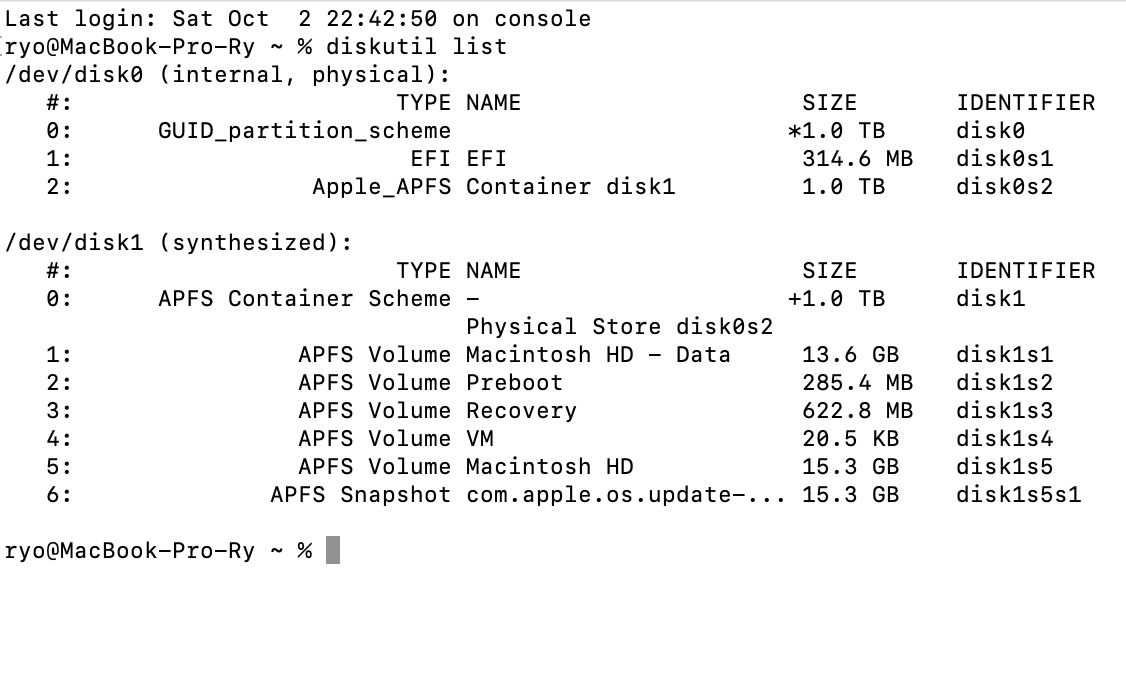Select the 'disk0s1' identifier
1126x674 pixels.
pyautogui.click(x=1004, y=159)
